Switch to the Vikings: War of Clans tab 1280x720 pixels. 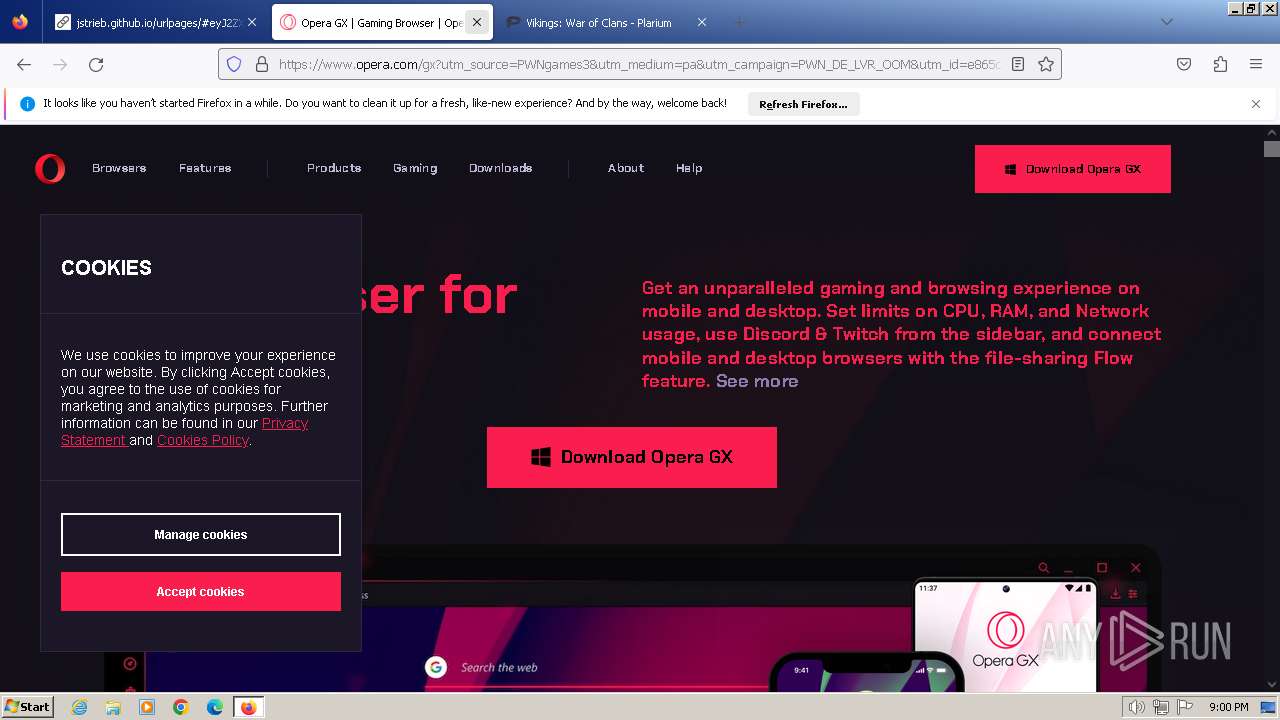pyautogui.click(x=607, y=22)
